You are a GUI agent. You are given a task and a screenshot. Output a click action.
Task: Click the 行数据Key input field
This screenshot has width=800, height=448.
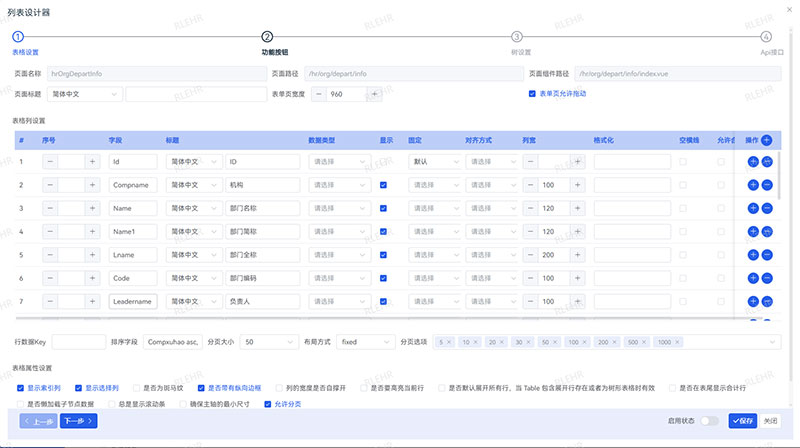(79, 342)
